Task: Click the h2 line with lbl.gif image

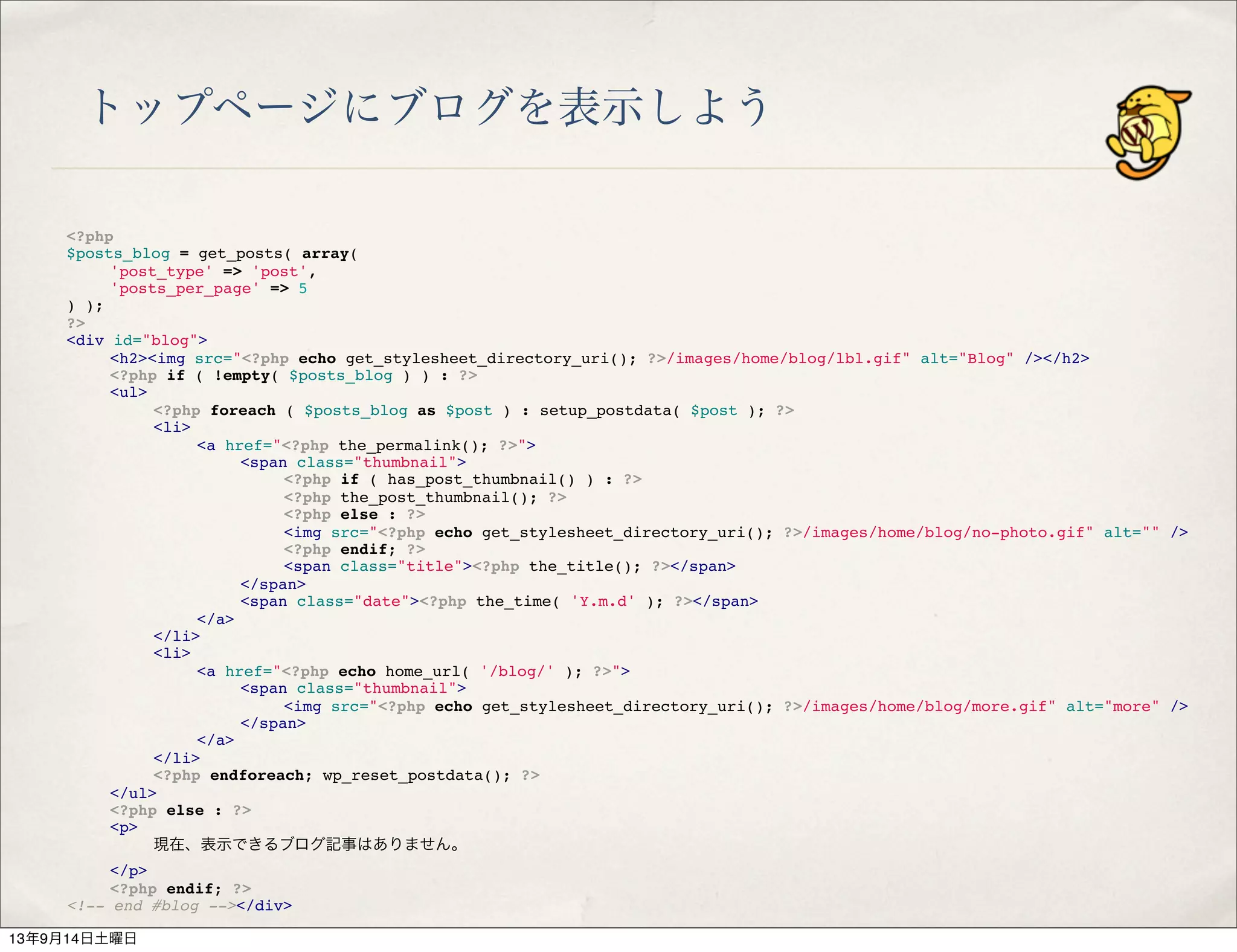Action: (x=600, y=359)
